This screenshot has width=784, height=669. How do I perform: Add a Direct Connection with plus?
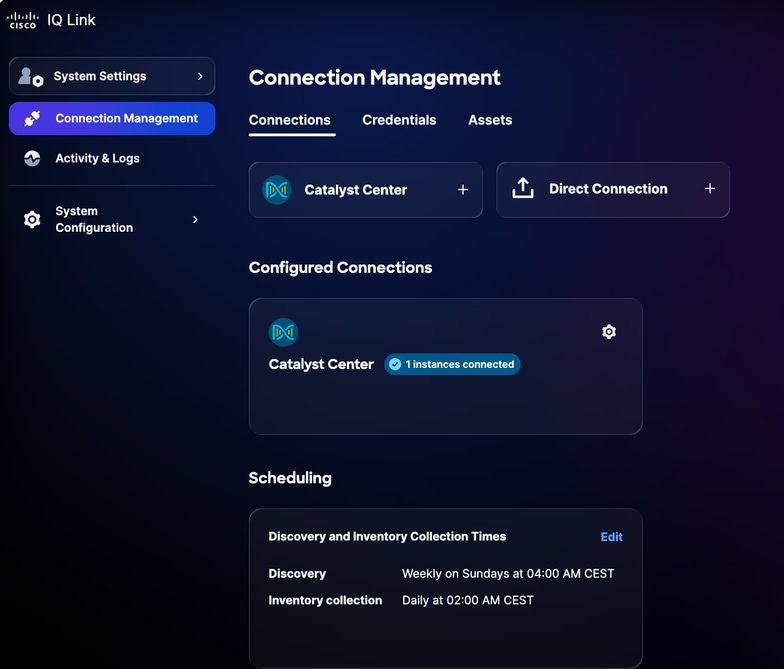710,188
